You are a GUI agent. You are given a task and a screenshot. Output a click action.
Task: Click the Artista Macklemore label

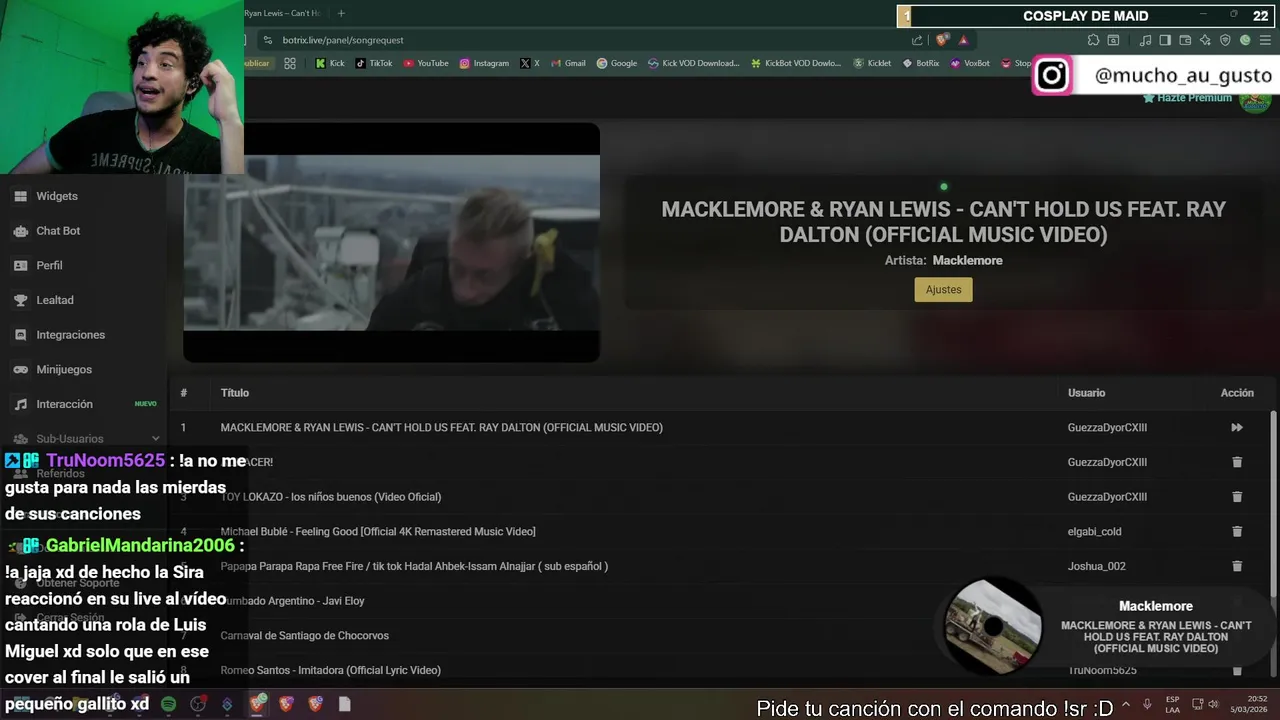tap(943, 260)
